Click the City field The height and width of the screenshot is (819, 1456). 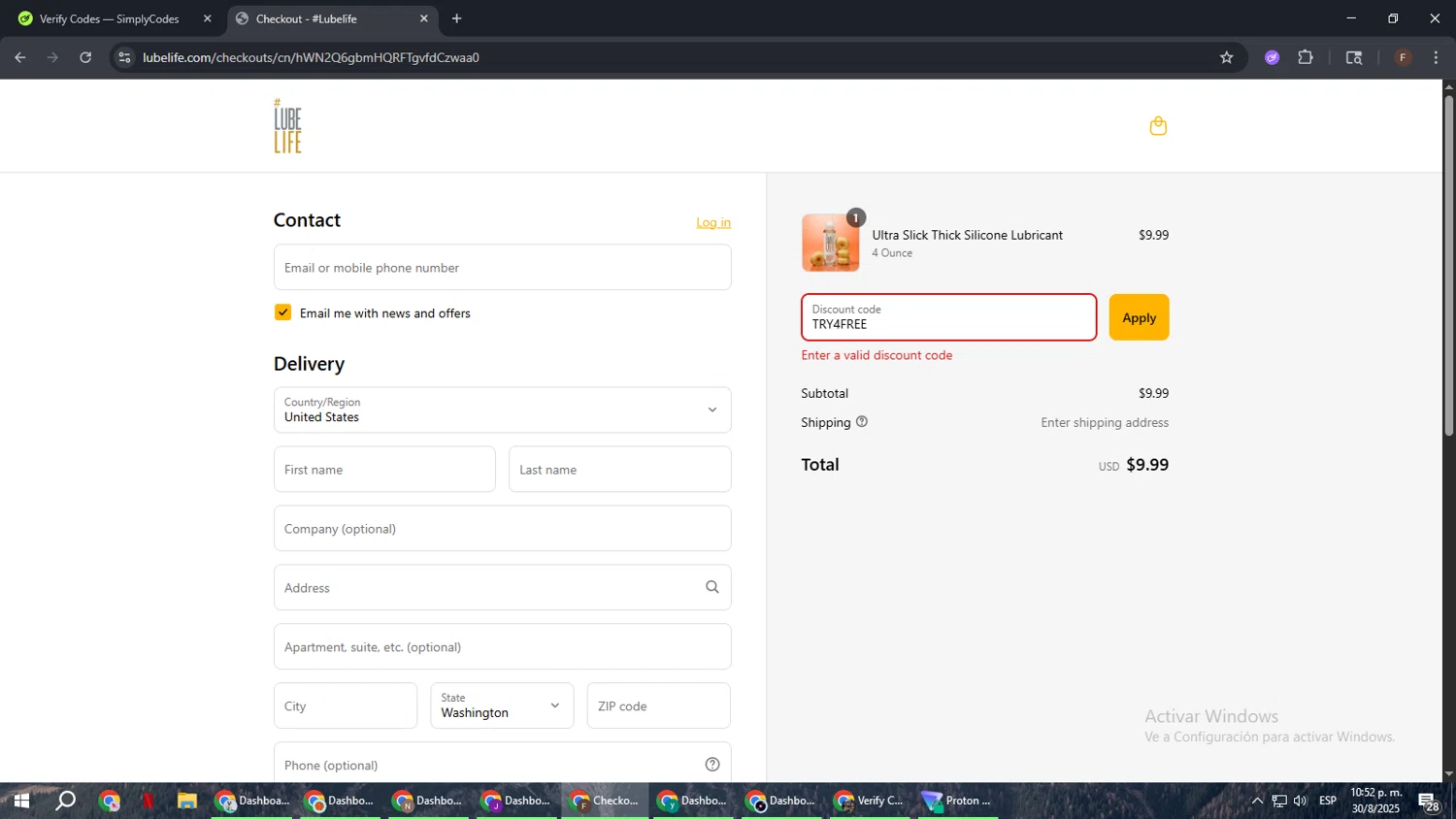point(346,705)
